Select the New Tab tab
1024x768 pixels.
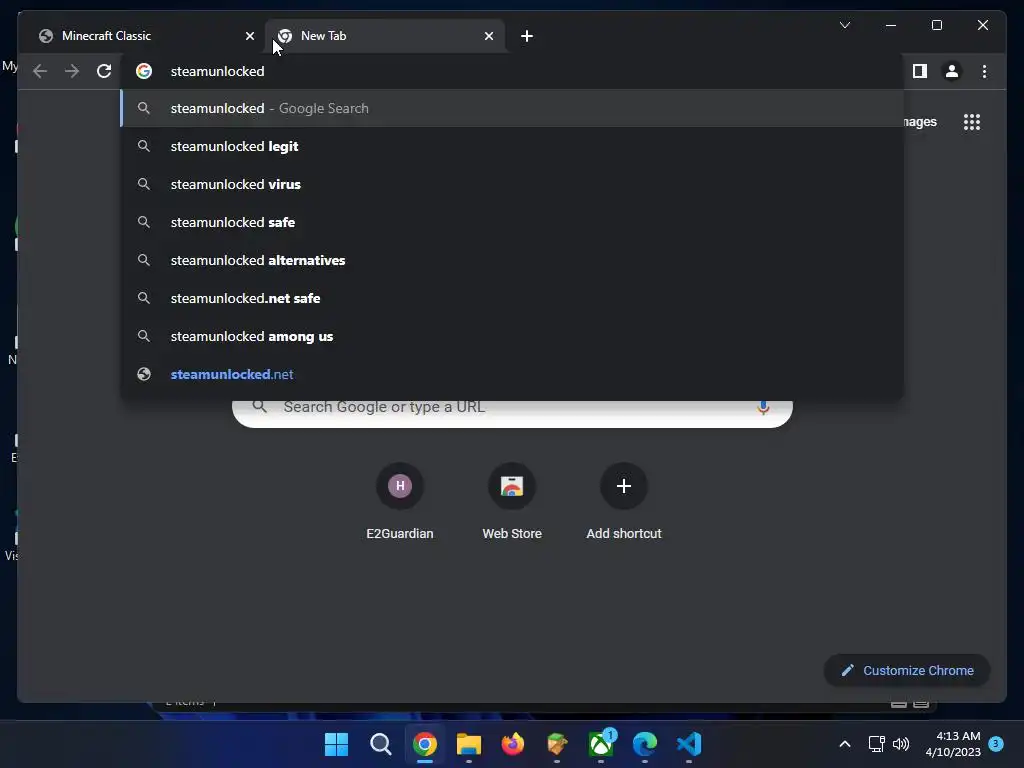pyautogui.click(x=385, y=36)
